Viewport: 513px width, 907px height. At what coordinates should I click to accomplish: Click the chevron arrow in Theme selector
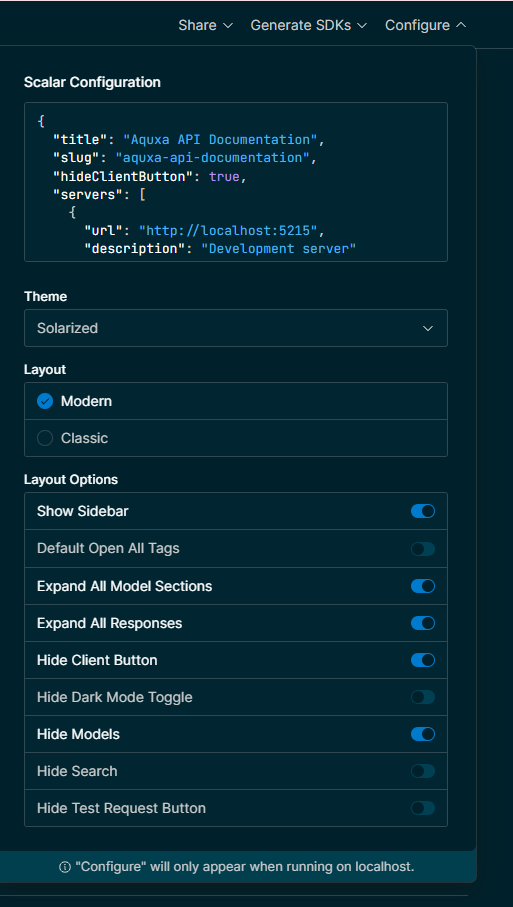[428, 328]
